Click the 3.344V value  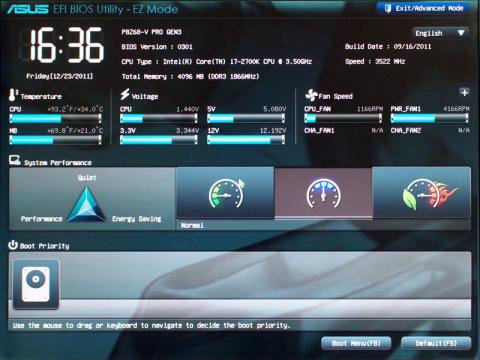pos(187,131)
